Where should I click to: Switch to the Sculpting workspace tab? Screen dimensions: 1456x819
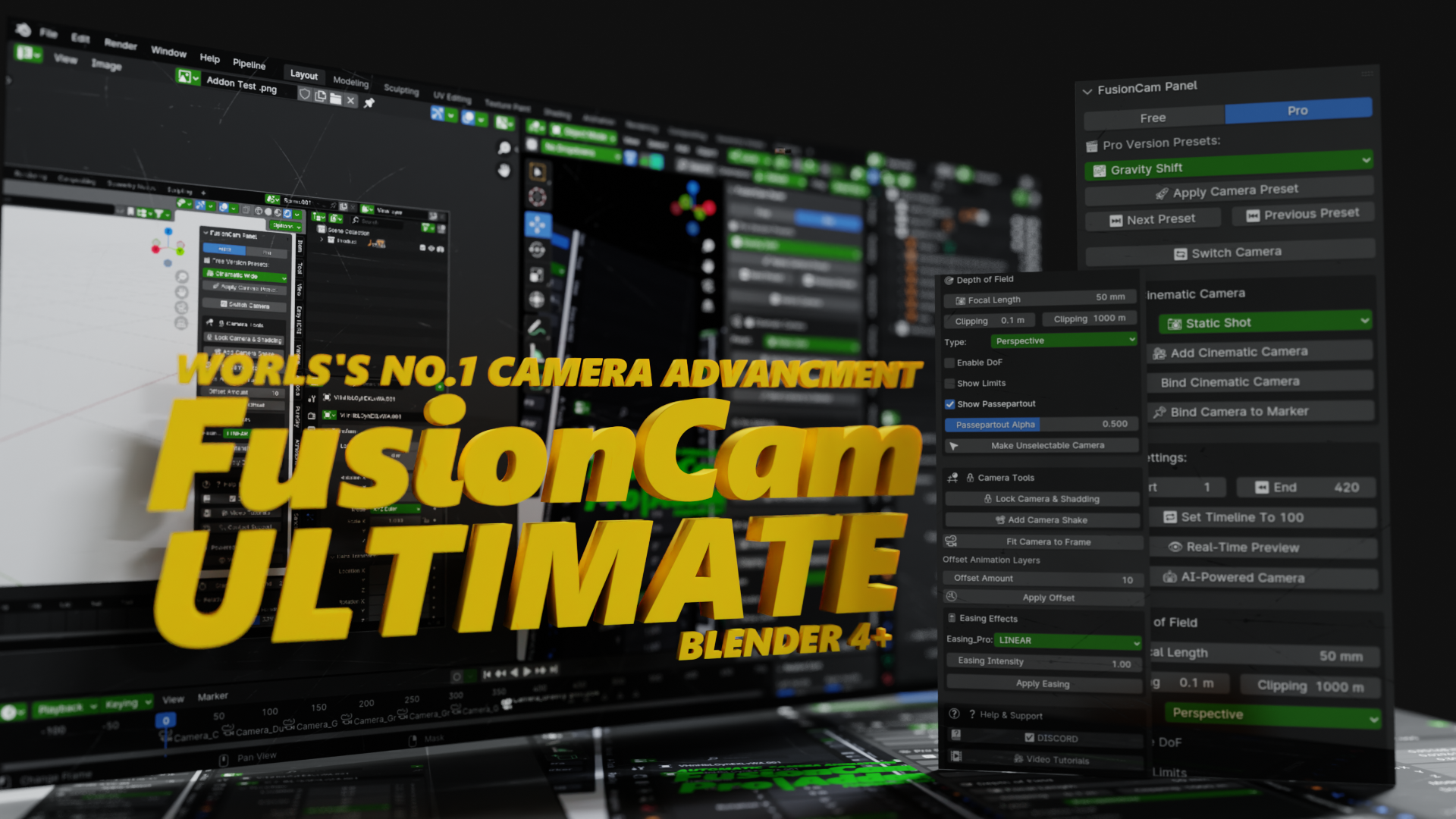pyautogui.click(x=401, y=89)
